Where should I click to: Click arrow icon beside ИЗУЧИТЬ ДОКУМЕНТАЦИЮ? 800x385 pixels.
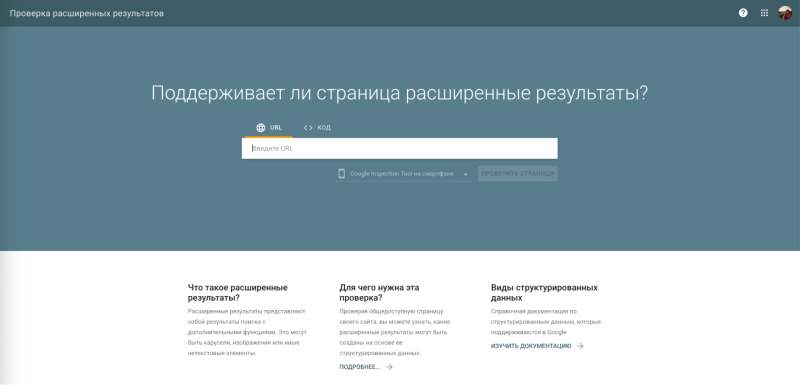[x=580, y=346]
